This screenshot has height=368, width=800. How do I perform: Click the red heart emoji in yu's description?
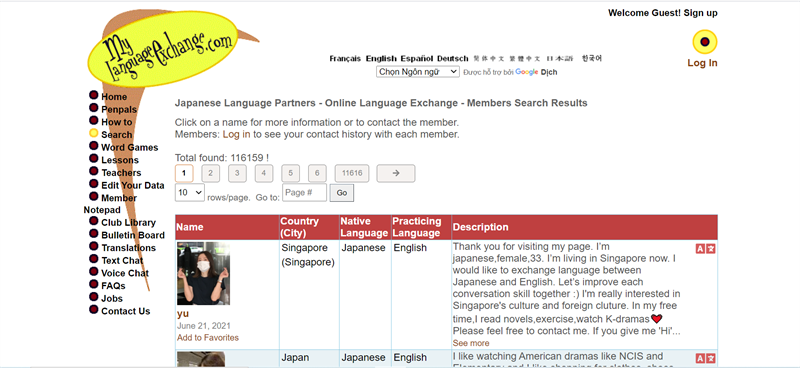(x=657, y=319)
